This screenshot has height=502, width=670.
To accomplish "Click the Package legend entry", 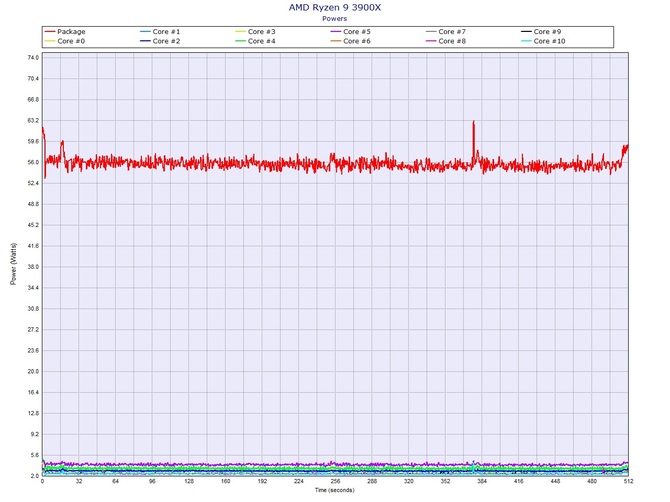I will (x=65, y=32).
